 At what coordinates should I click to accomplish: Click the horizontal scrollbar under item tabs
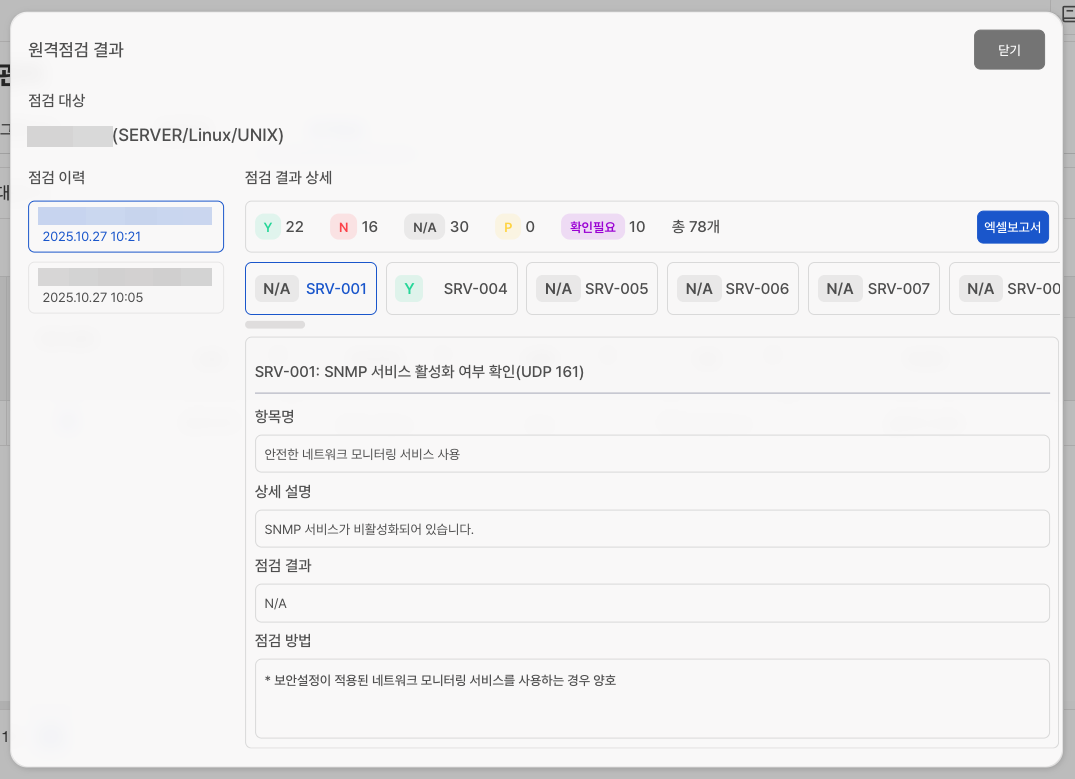click(275, 324)
